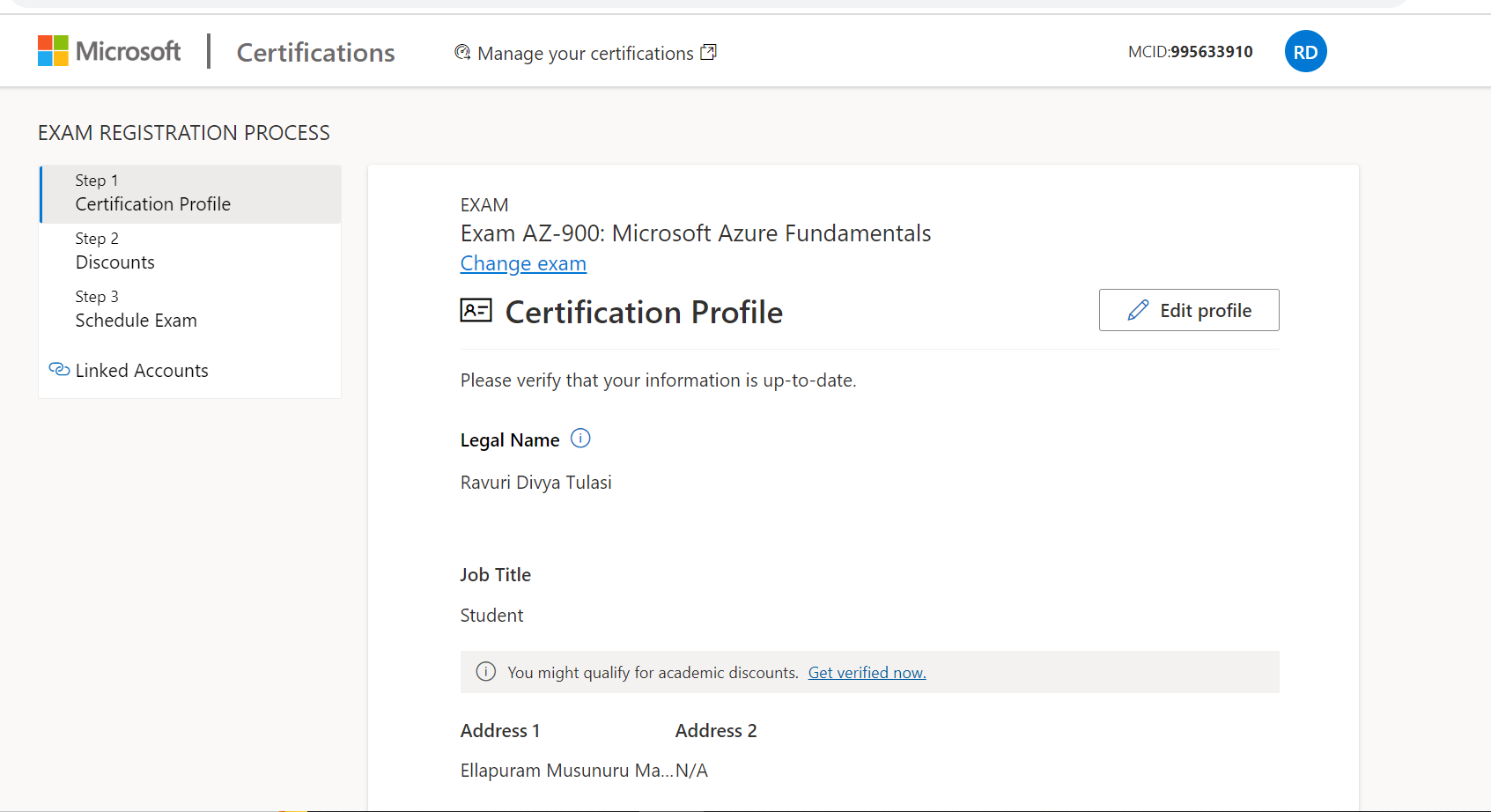1491x812 pixels.
Task: Open the RD account avatar
Action: click(x=1305, y=52)
